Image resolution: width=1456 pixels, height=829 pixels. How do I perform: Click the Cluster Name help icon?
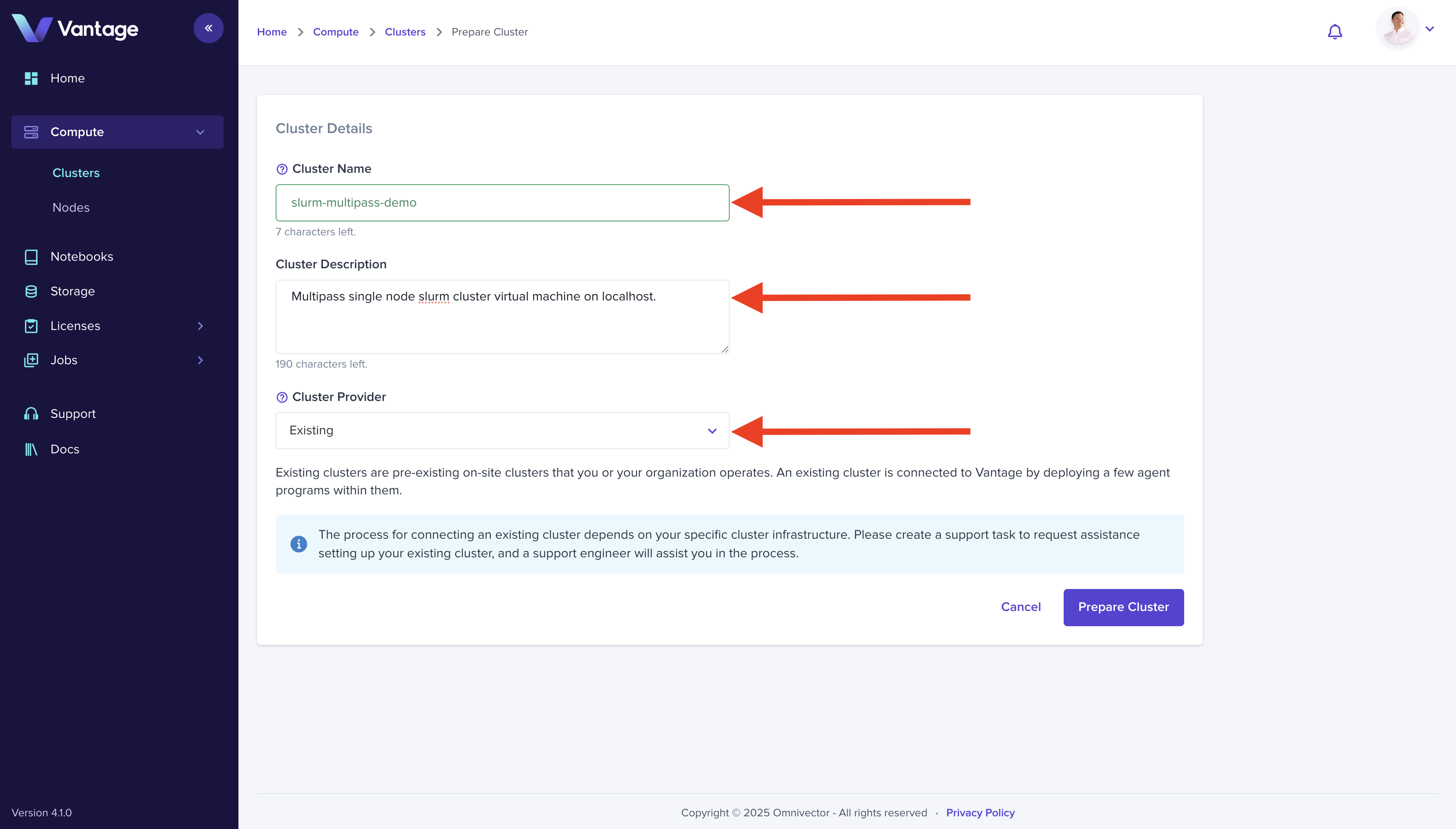[x=282, y=169]
